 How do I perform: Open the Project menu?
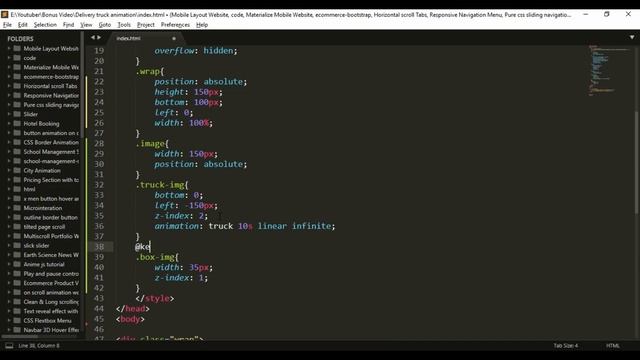146,25
